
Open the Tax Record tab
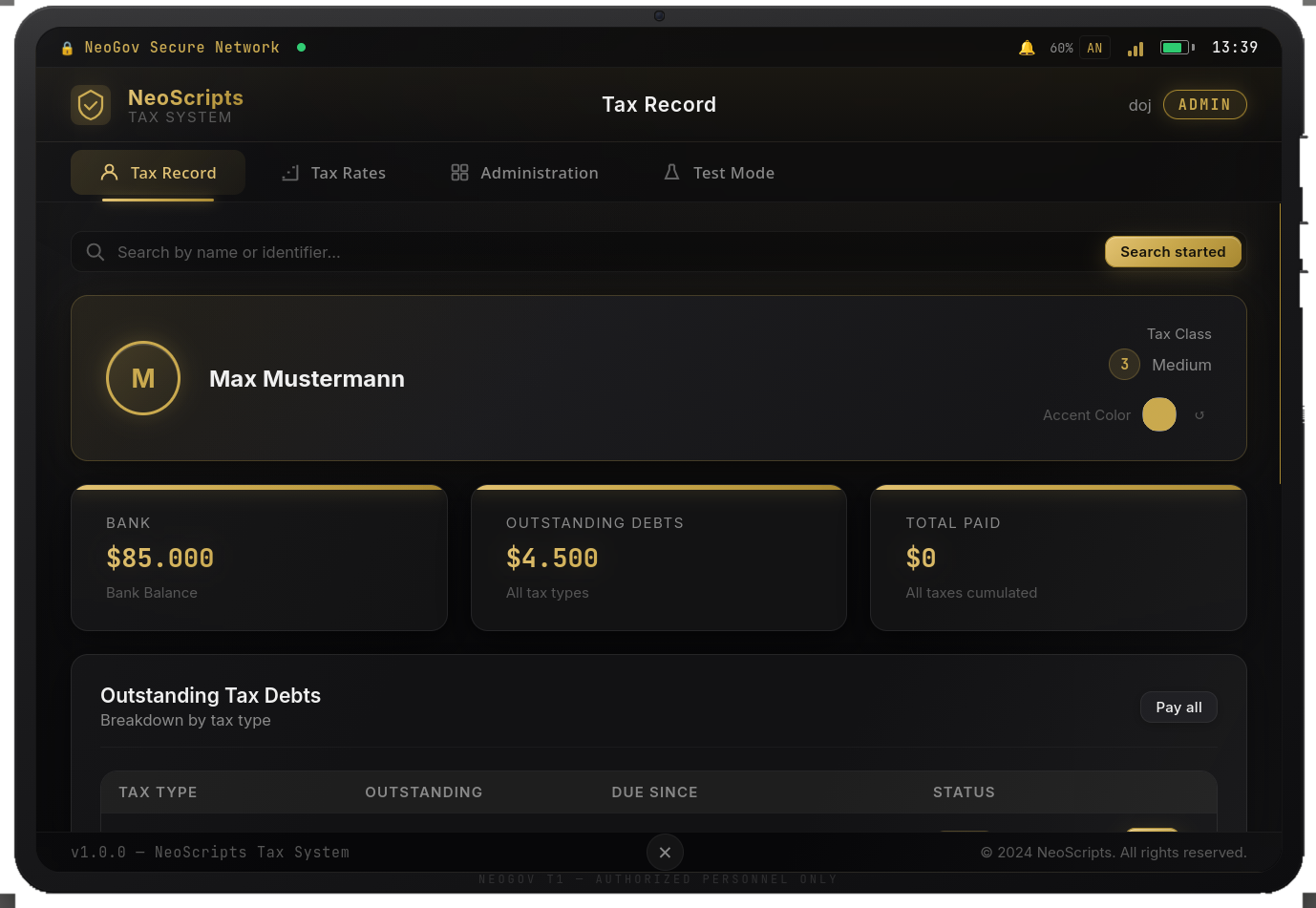coord(159,173)
